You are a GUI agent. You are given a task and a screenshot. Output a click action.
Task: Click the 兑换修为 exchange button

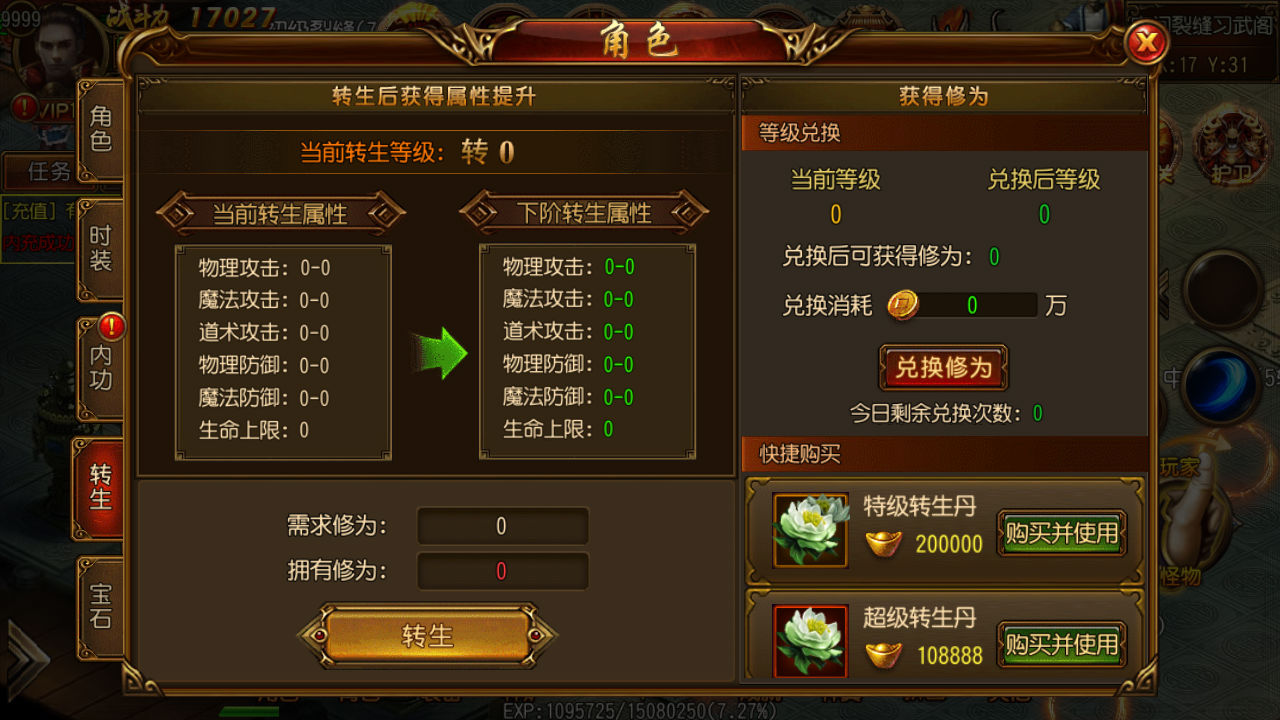pyautogui.click(x=943, y=367)
